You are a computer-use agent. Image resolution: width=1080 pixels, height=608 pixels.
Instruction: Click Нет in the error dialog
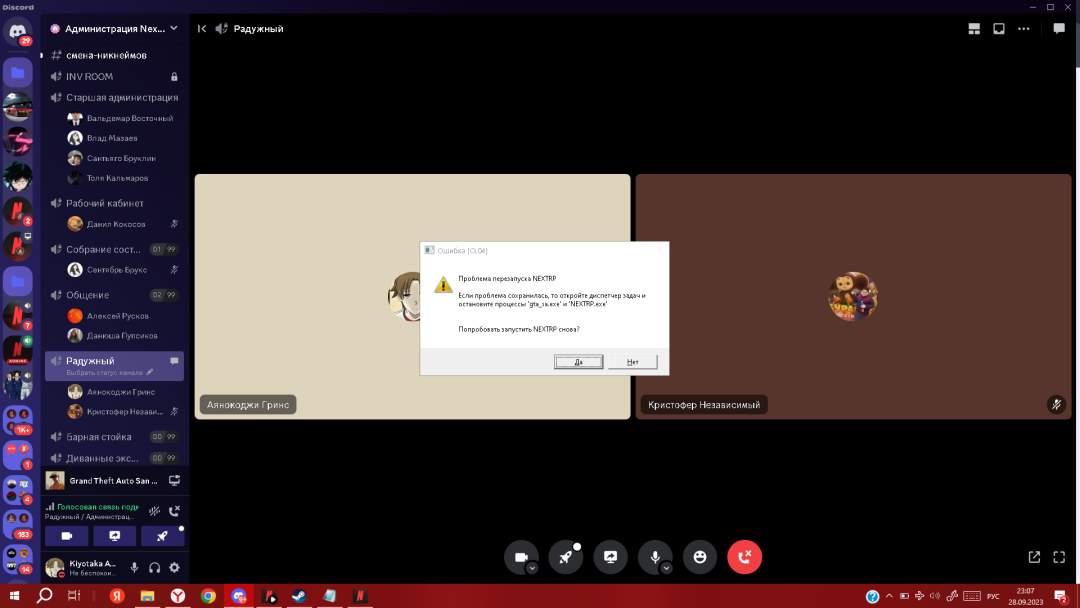coord(632,361)
